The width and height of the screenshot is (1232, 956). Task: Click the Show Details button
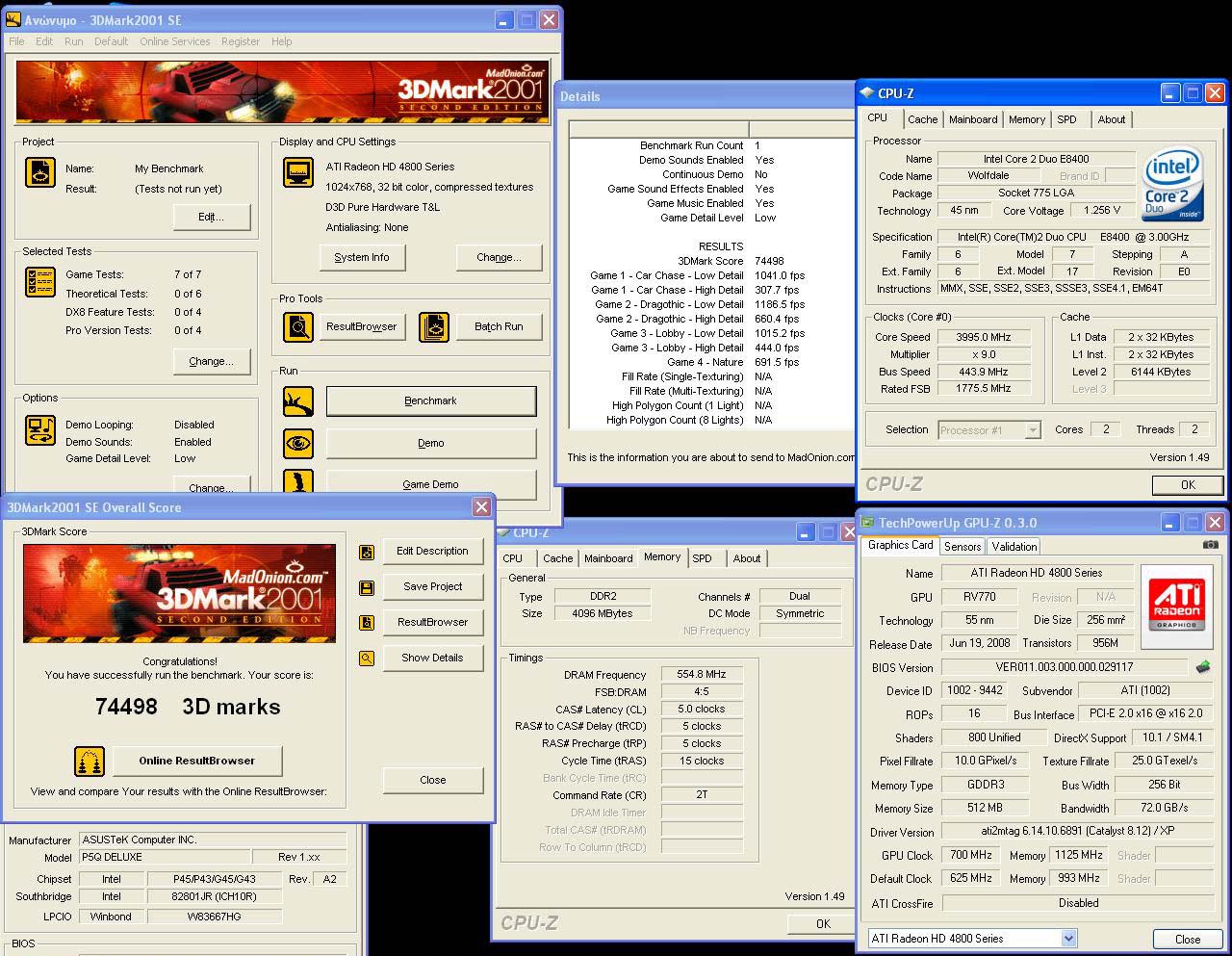433,659
